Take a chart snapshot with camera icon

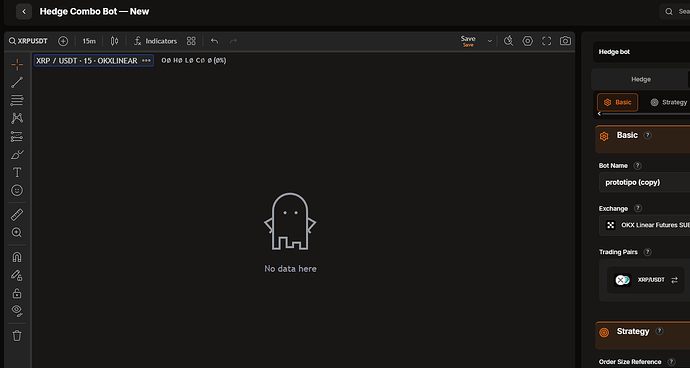coord(565,41)
